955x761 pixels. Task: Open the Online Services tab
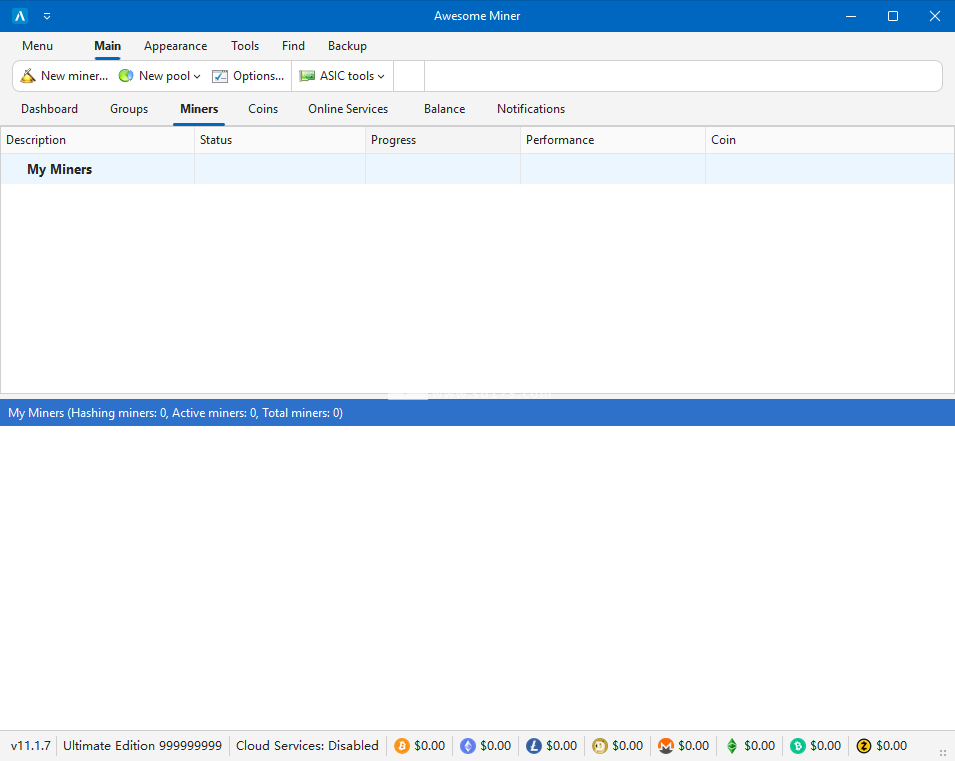(x=348, y=108)
